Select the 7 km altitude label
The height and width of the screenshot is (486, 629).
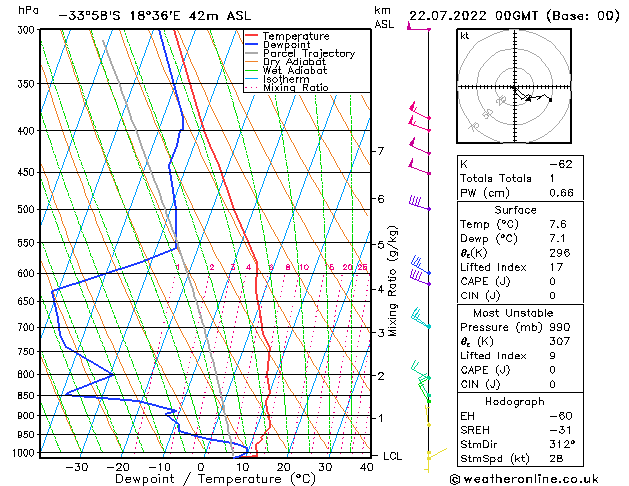[x=381, y=151]
